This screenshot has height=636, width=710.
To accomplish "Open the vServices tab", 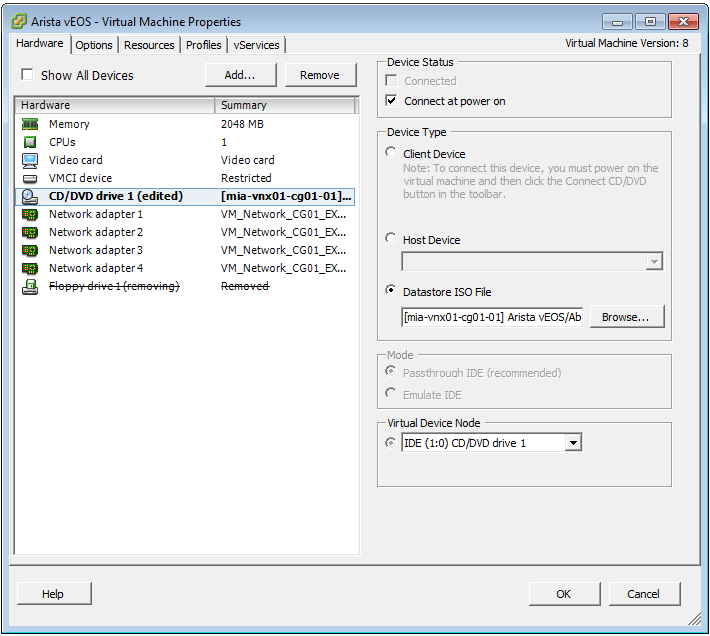I will tap(256, 45).
